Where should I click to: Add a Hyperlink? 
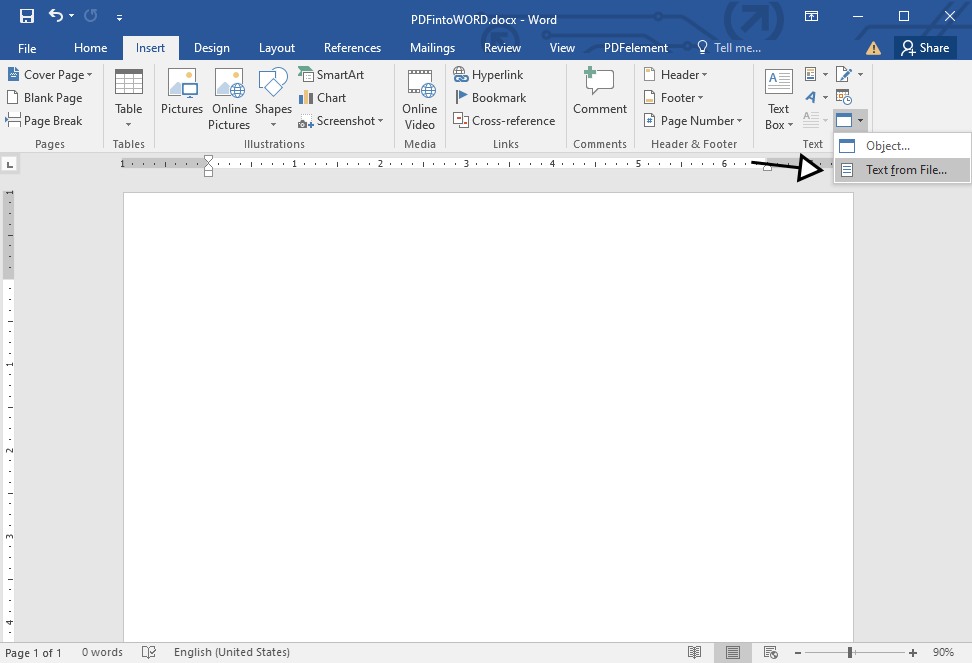click(x=488, y=74)
